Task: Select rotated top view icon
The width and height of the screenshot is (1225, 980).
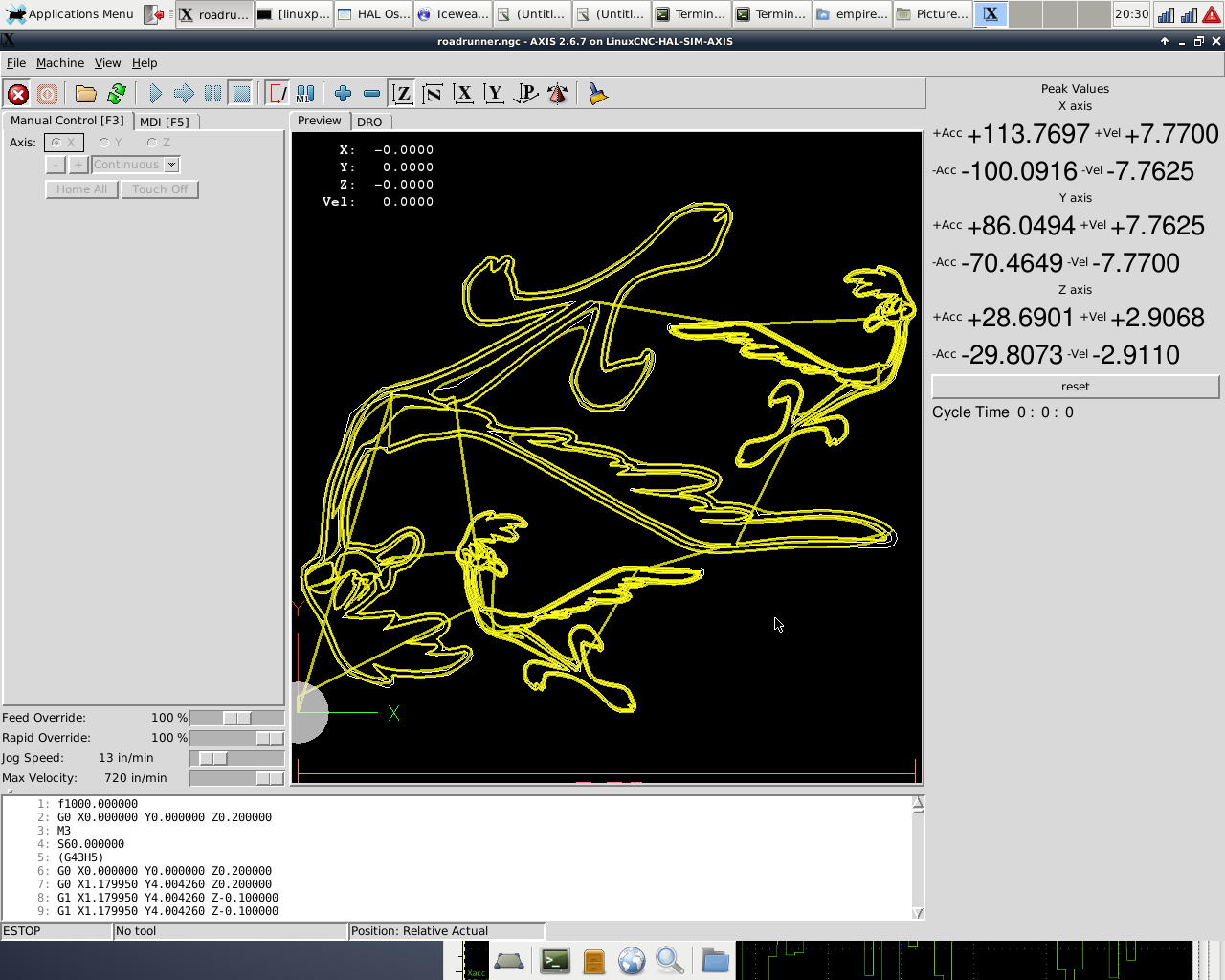Action: click(433, 94)
